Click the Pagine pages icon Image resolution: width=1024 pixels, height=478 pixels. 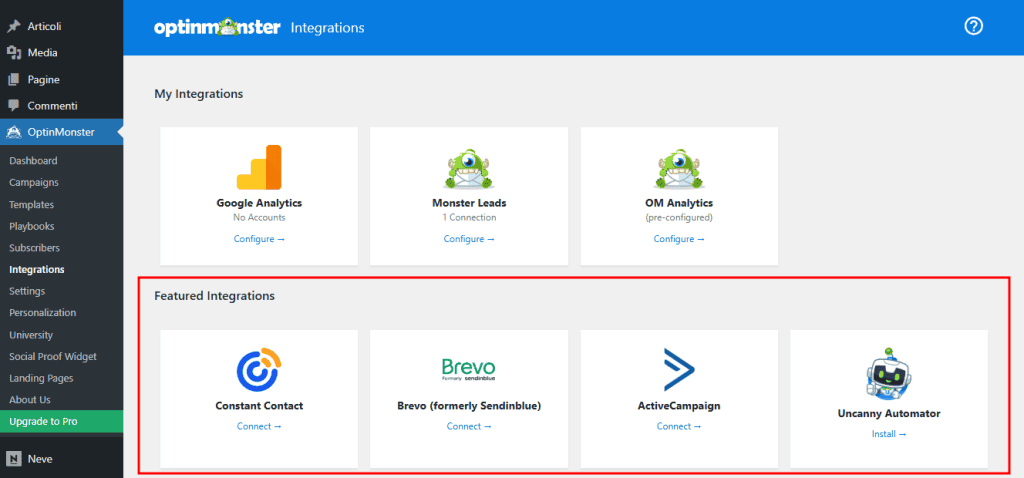pyautogui.click(x=14, y=80)
